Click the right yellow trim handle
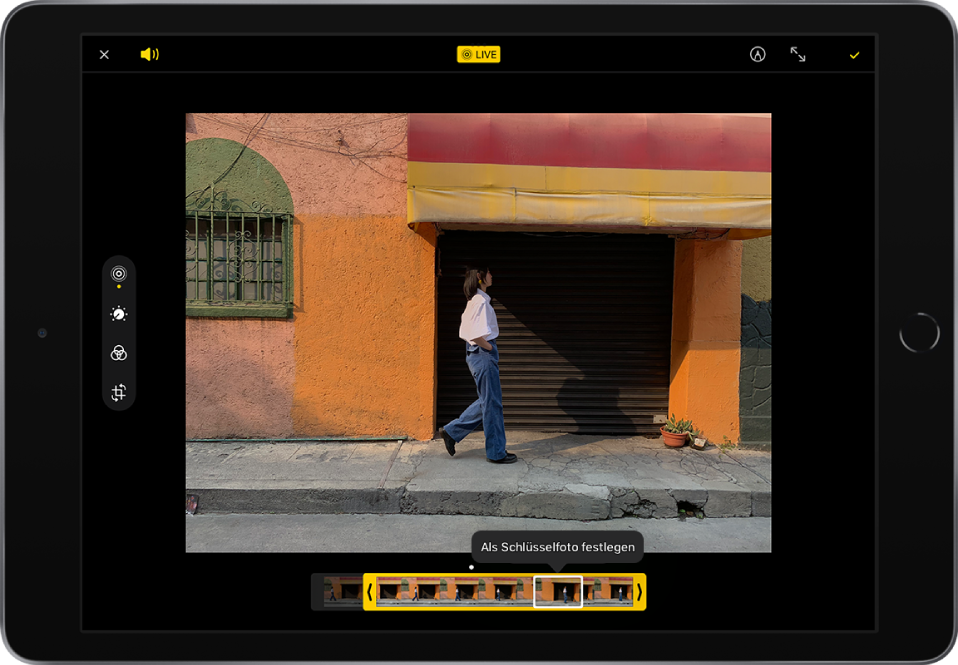Screen dimensions: 958x665 639,592
